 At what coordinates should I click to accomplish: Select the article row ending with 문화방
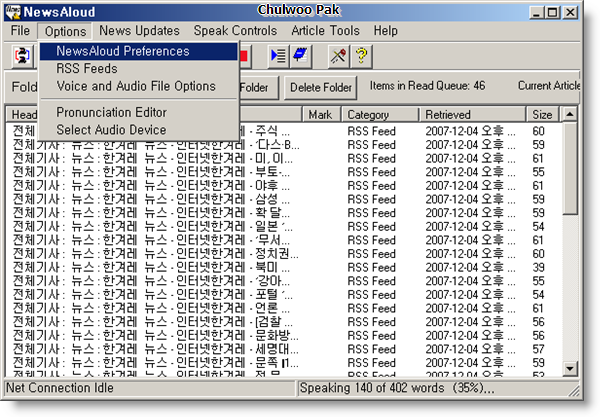coord(283,336)
